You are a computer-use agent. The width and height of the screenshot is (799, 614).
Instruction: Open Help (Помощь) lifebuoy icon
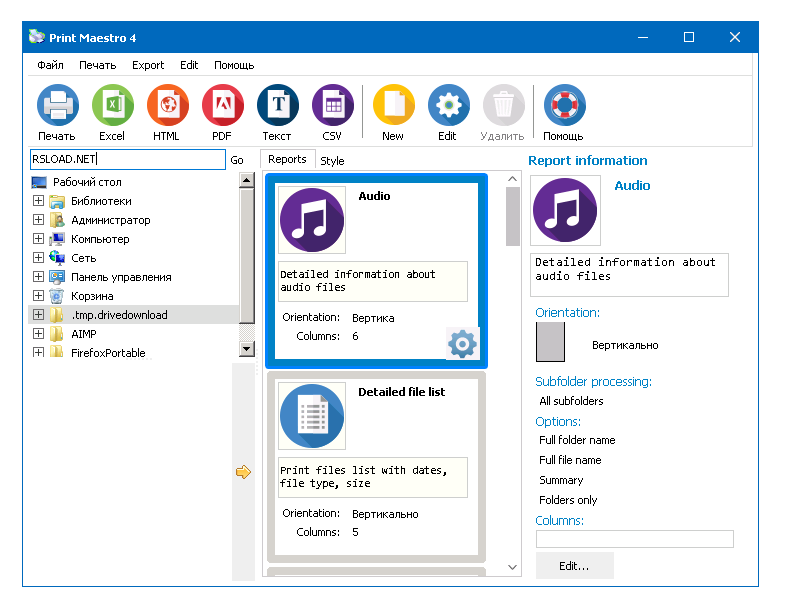coord(564,106)
